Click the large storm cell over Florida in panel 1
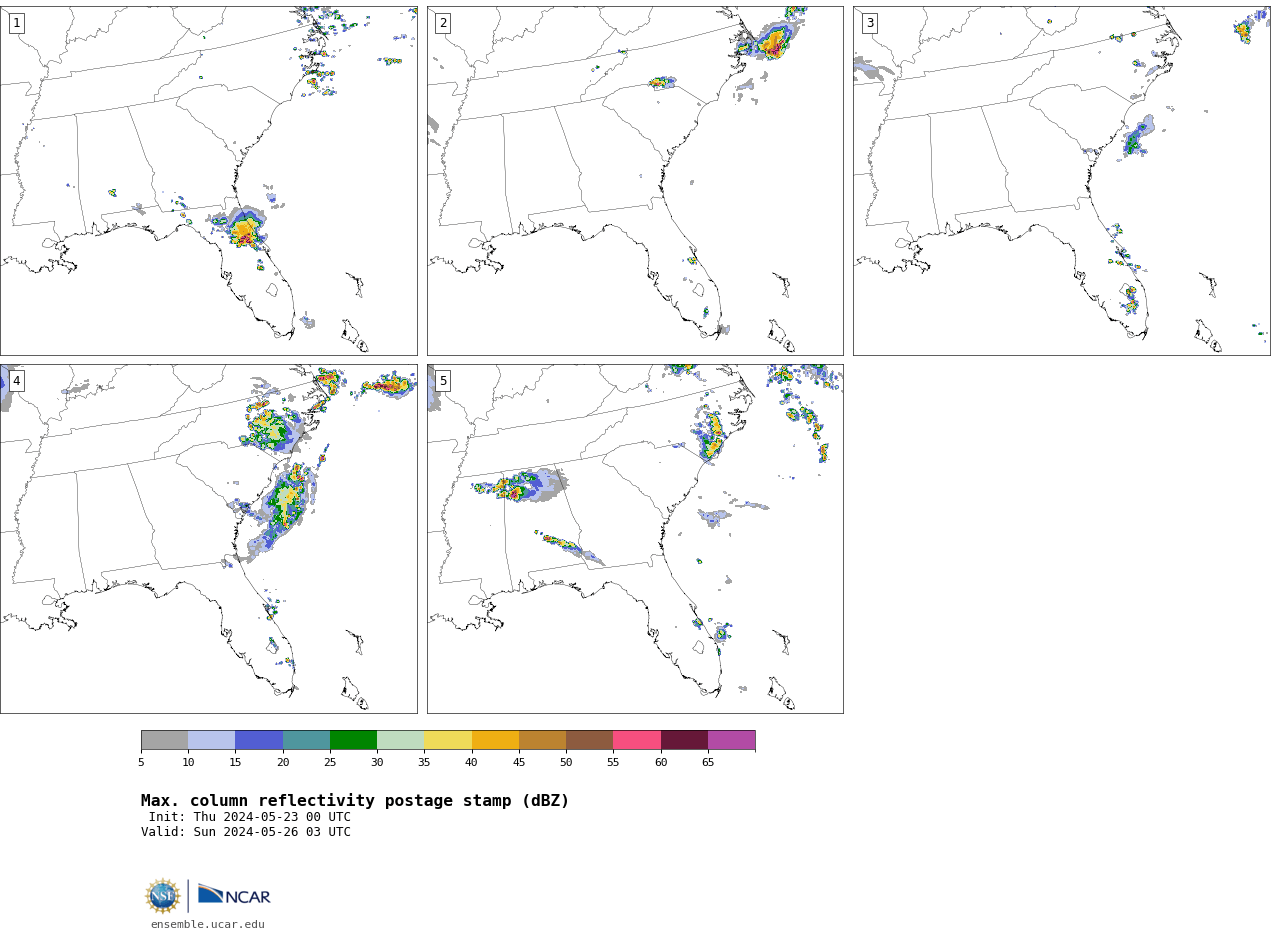The image size is (1280, 936). tap(243, 229)
